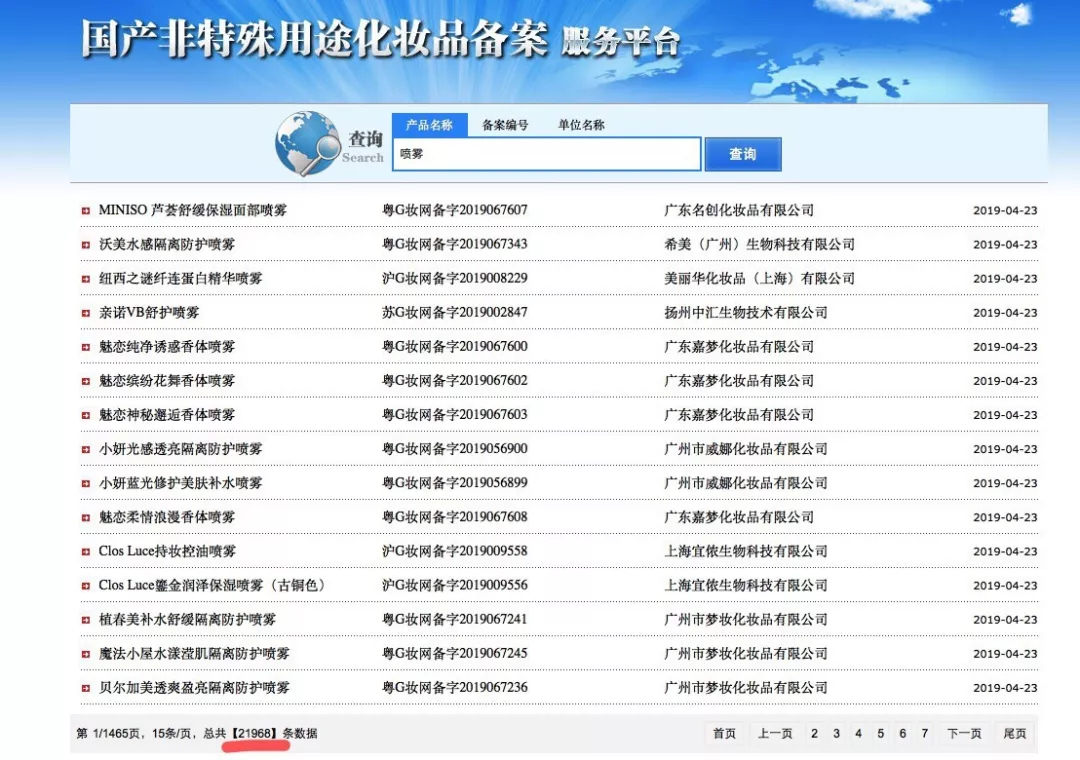Click red bullet icon beside MINISO芦荟舒缓保湿面部喷雾
Viewport: 1080px width, 760px height.
pos(85,211)
